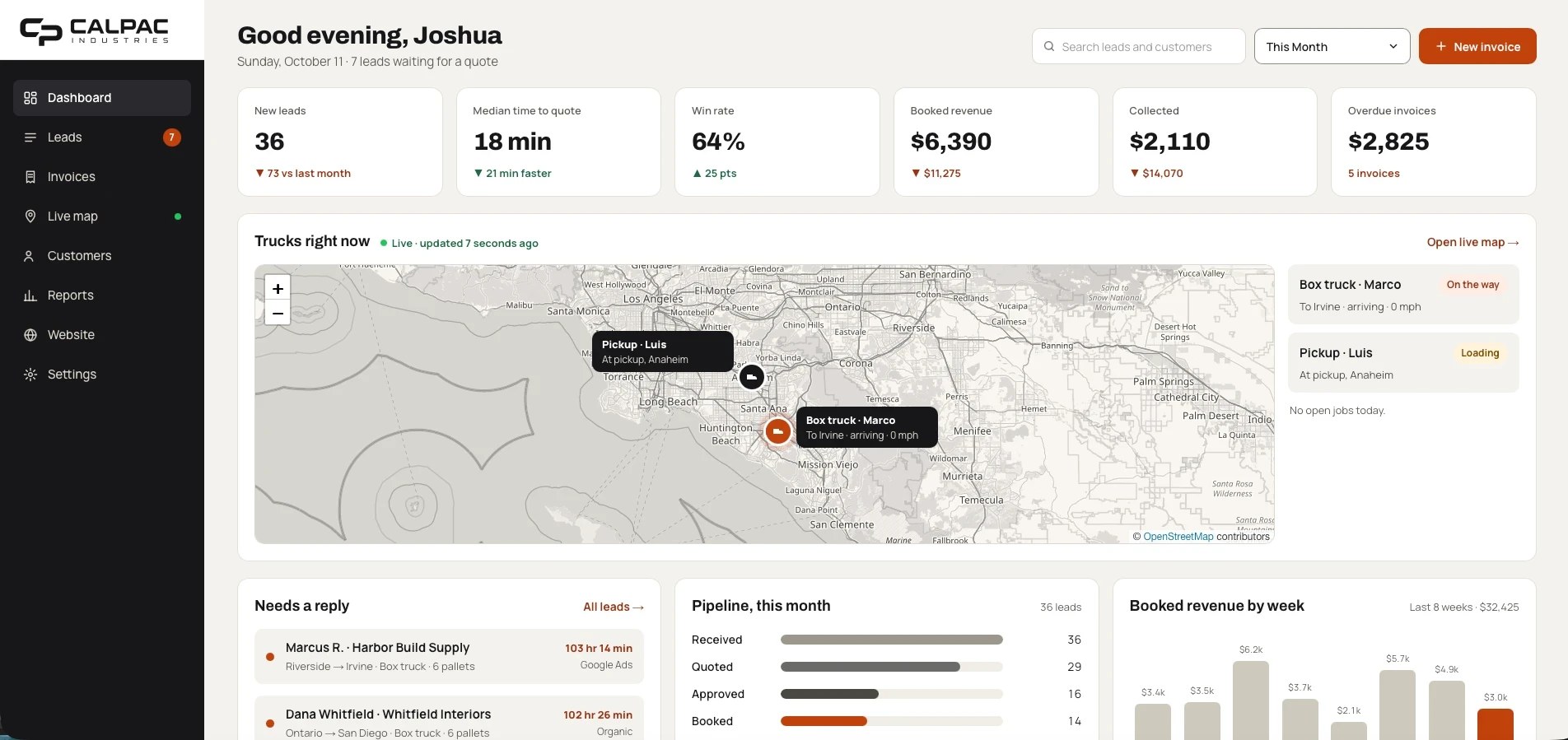This screenshot has height=740, width=1568.
Task: Click the Median time to quote card
Action: click(558, 142)
